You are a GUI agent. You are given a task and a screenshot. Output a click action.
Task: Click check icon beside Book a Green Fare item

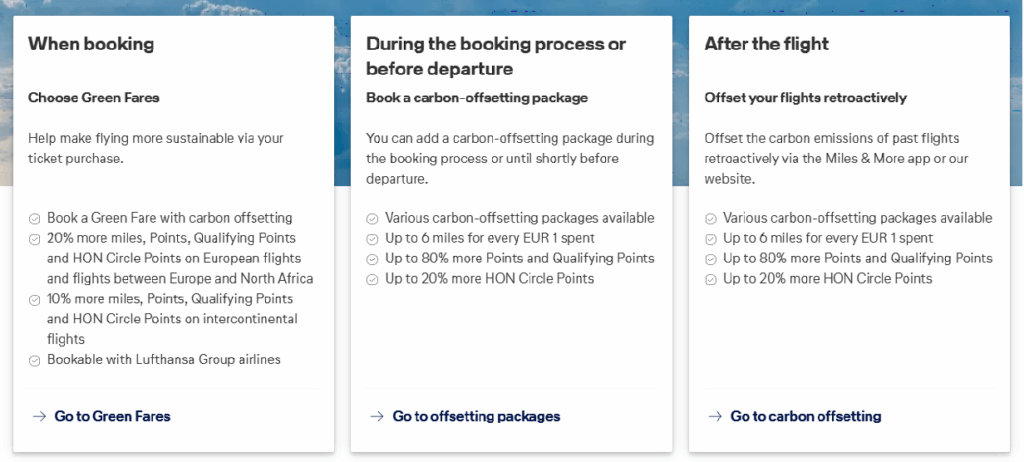[x=35, y=219]
